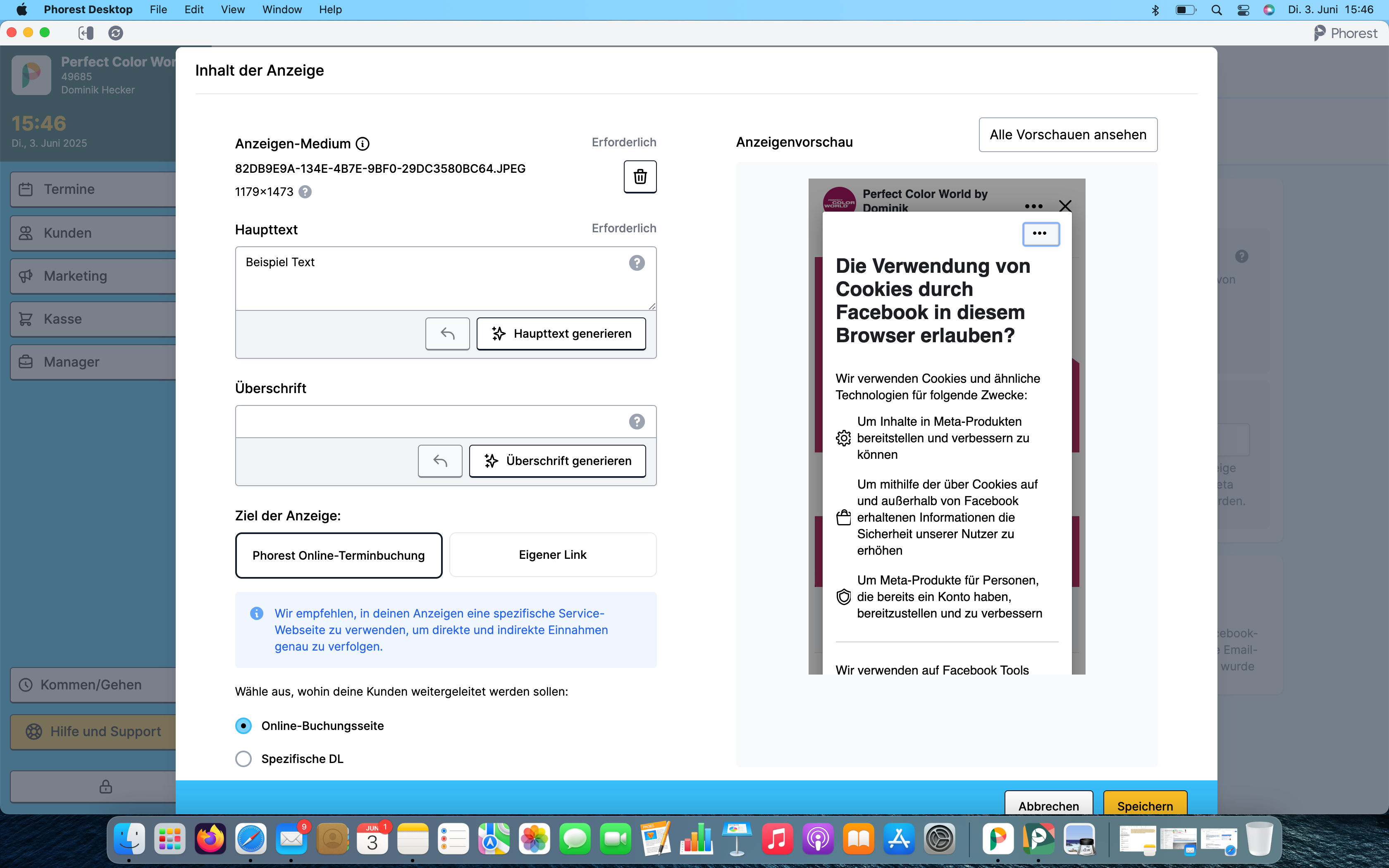
Task: Open the three-dot menu in the cookie dialog preview
Action: tap(1040, 234)
